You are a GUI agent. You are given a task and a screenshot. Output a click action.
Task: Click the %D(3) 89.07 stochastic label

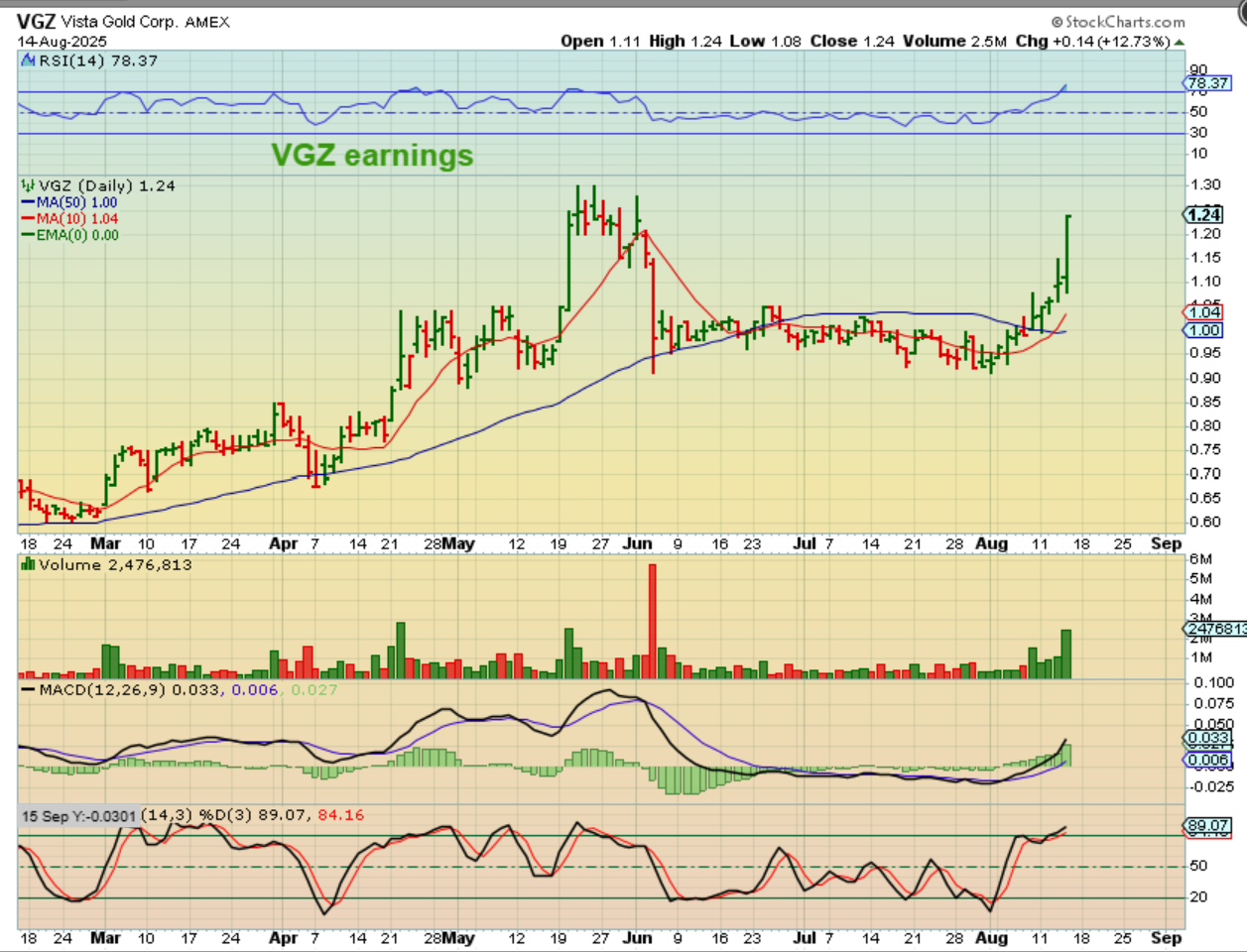[x=255, y=815]
